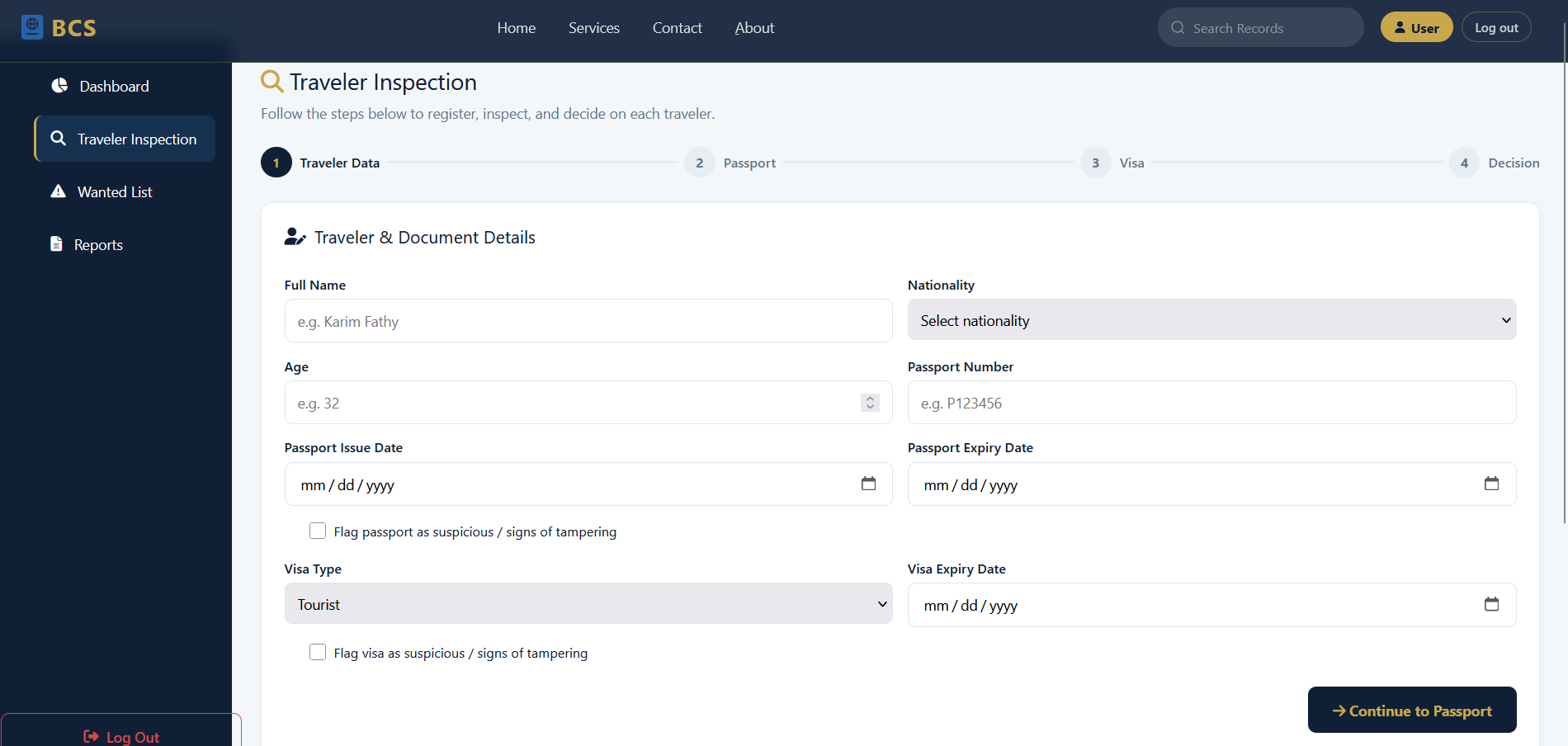
Task: Click the step 1 Traveler Data circle
Action: tap(276, 163)
